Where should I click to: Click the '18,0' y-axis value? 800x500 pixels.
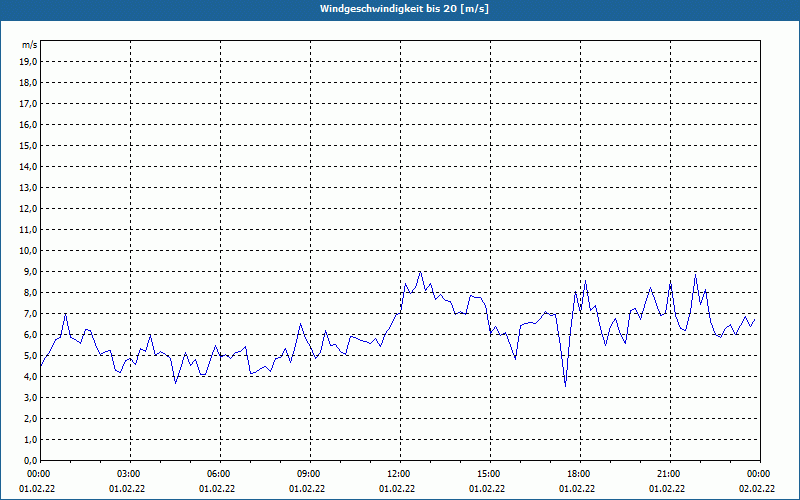29,83
